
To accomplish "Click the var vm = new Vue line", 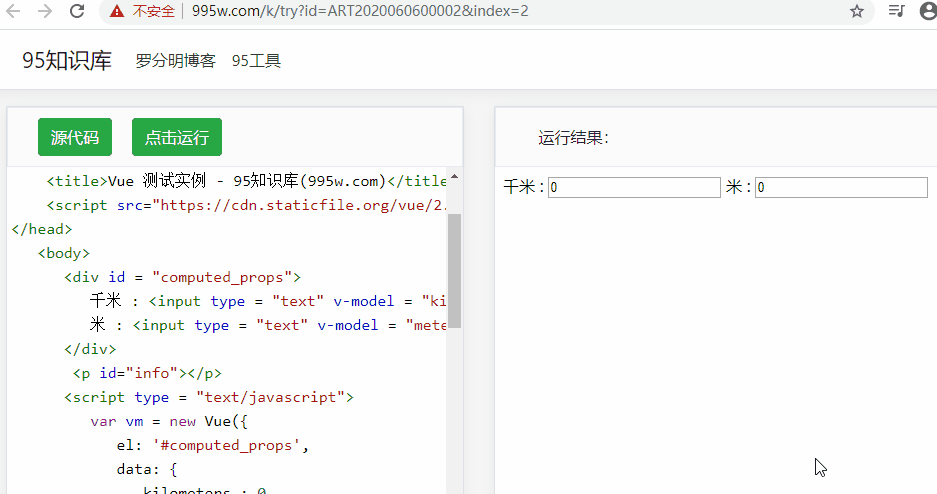I will (x=169, y=421).
